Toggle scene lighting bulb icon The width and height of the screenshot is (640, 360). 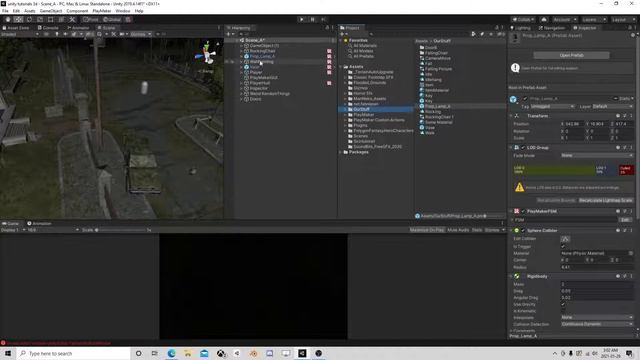[57, 34]
